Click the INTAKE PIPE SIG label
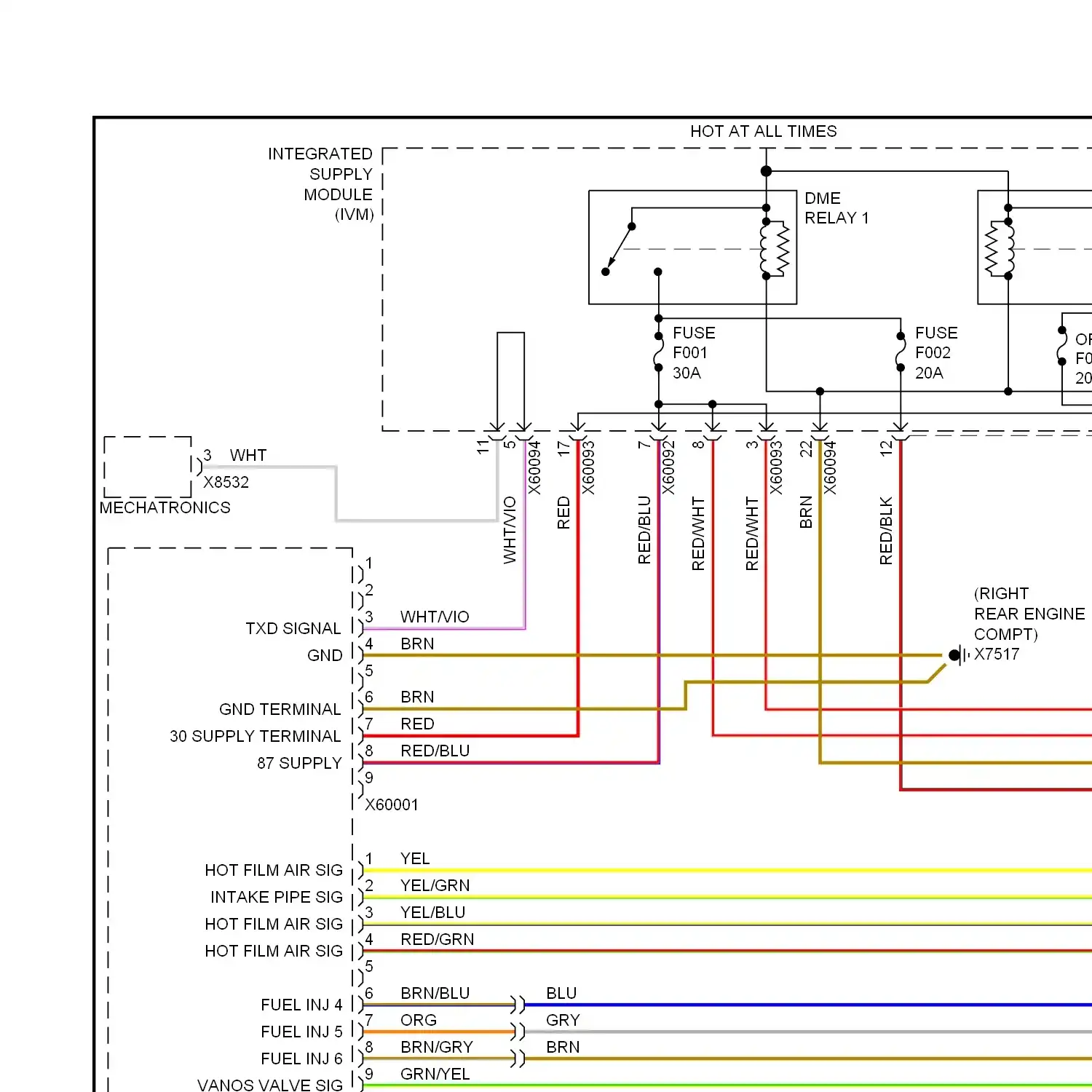This screenshot has height=1092, width=1092. (277, 897)
